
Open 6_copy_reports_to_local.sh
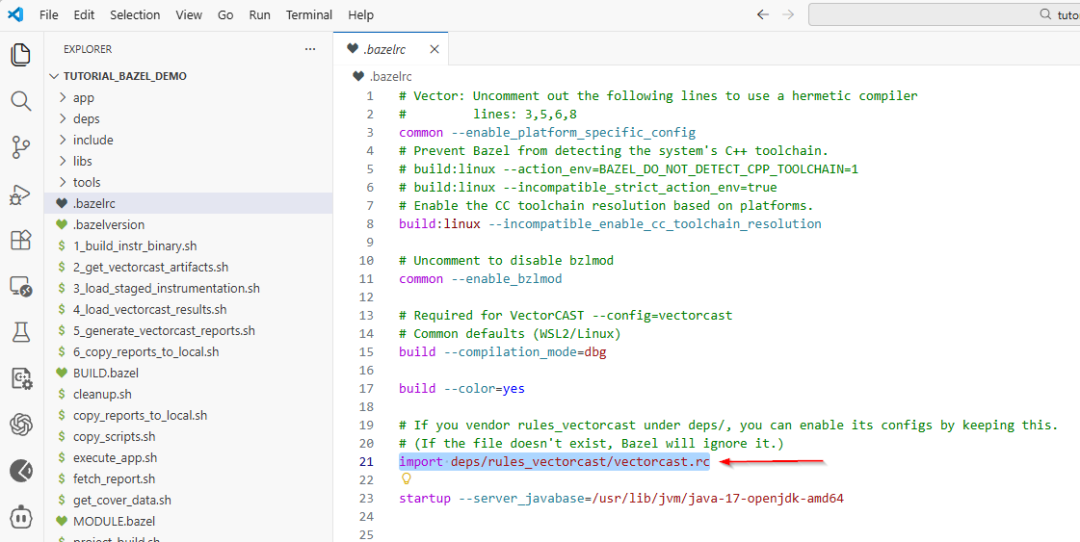(x=188, y=351)
